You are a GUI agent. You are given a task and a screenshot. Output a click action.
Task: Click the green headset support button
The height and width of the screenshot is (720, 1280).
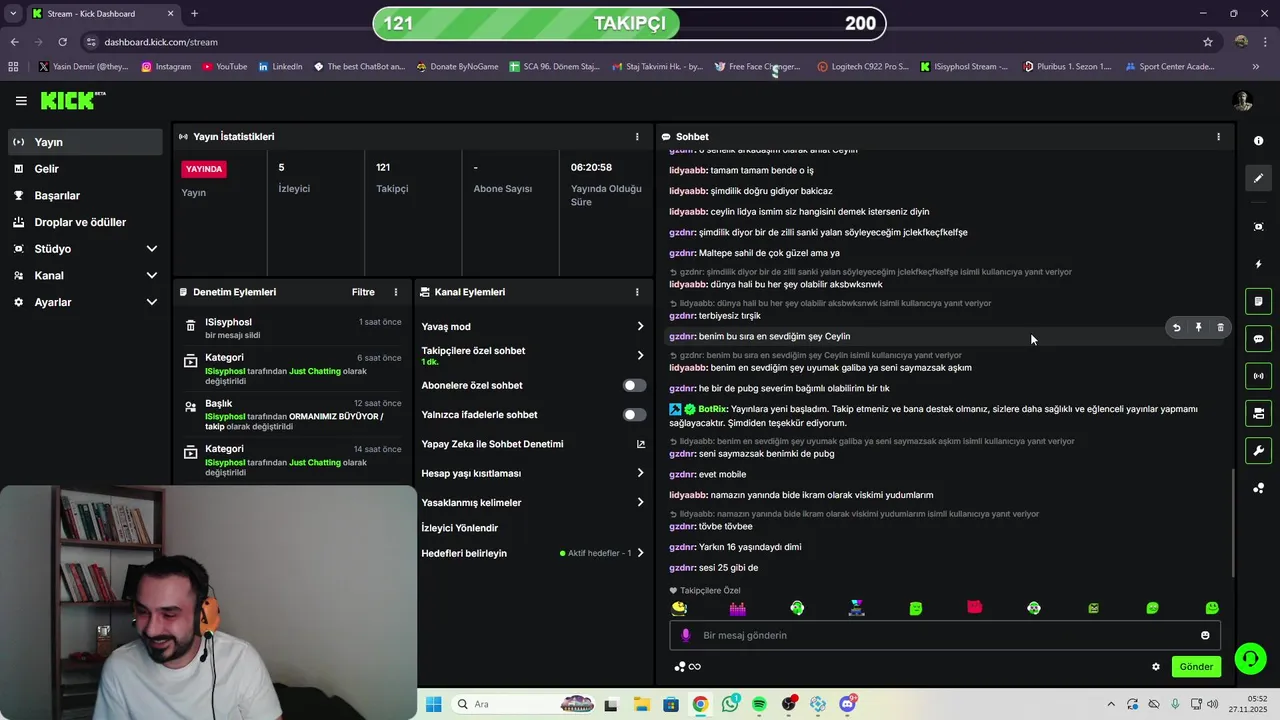click(x=1250, y=658)
